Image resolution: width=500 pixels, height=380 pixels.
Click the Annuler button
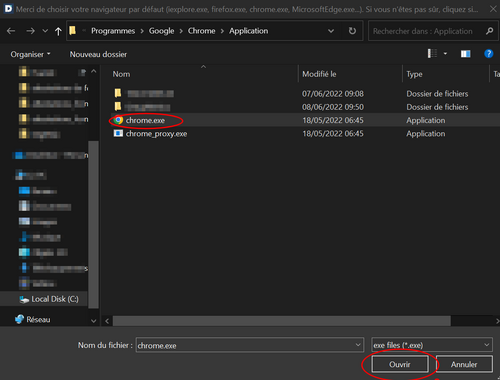point(464,364)
